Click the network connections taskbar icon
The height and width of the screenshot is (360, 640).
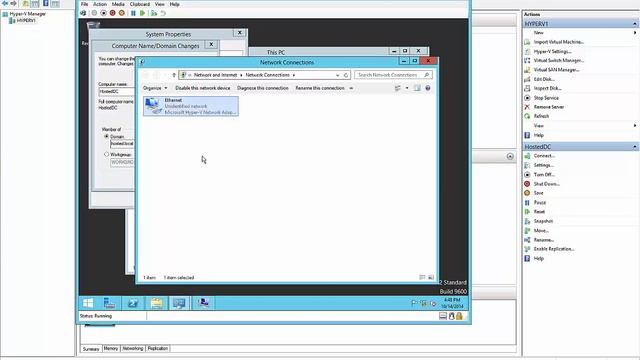[x=203, y=303]
